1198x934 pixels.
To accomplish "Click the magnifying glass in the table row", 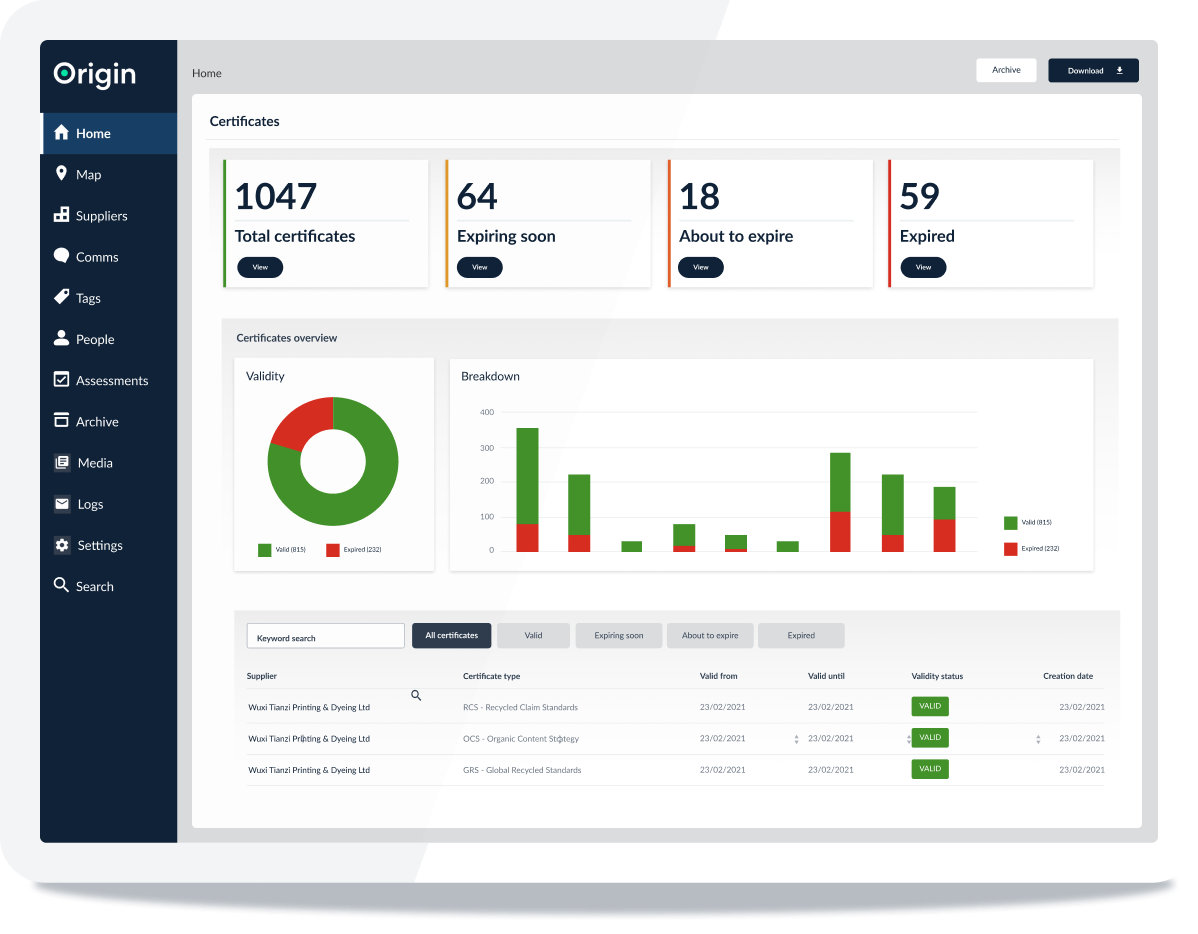I will coord(416,694).
